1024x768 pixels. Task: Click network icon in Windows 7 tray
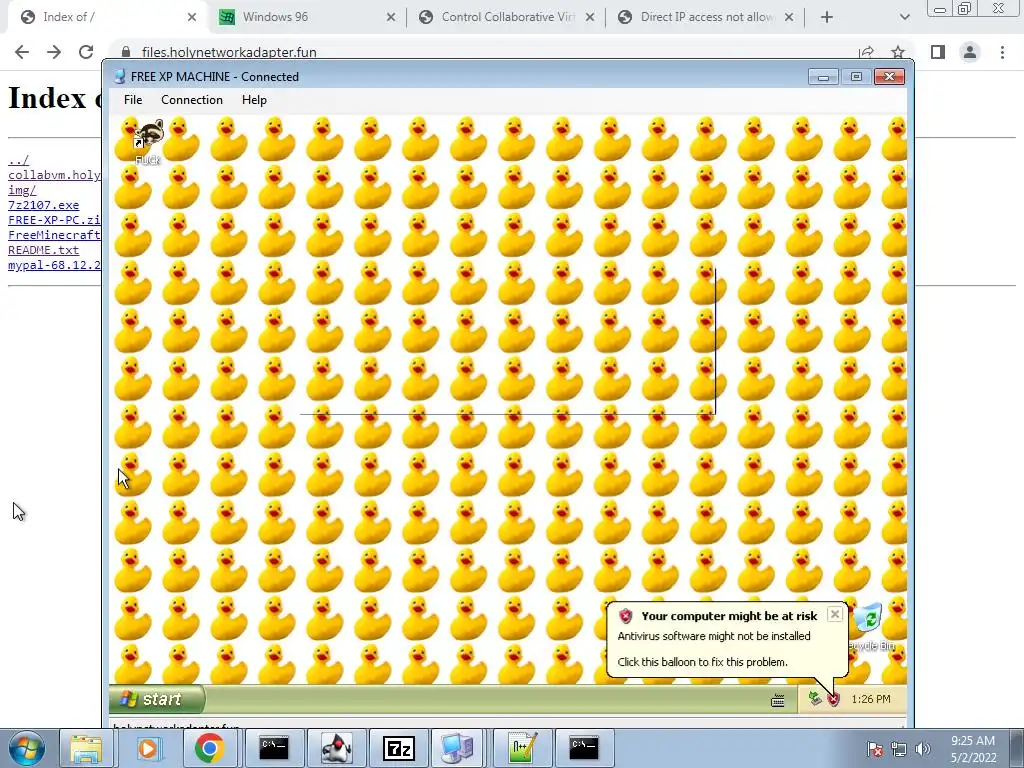tap(899, 750)
